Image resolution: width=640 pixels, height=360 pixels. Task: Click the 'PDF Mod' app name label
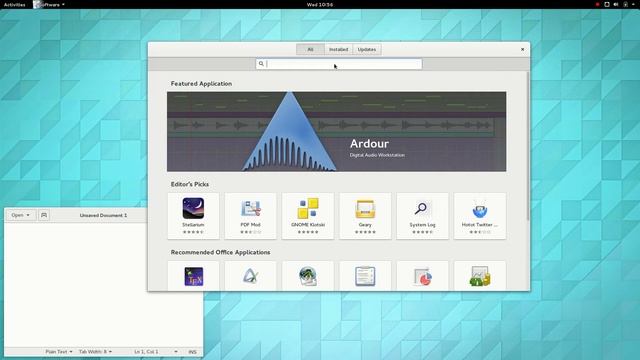(251, 224)
